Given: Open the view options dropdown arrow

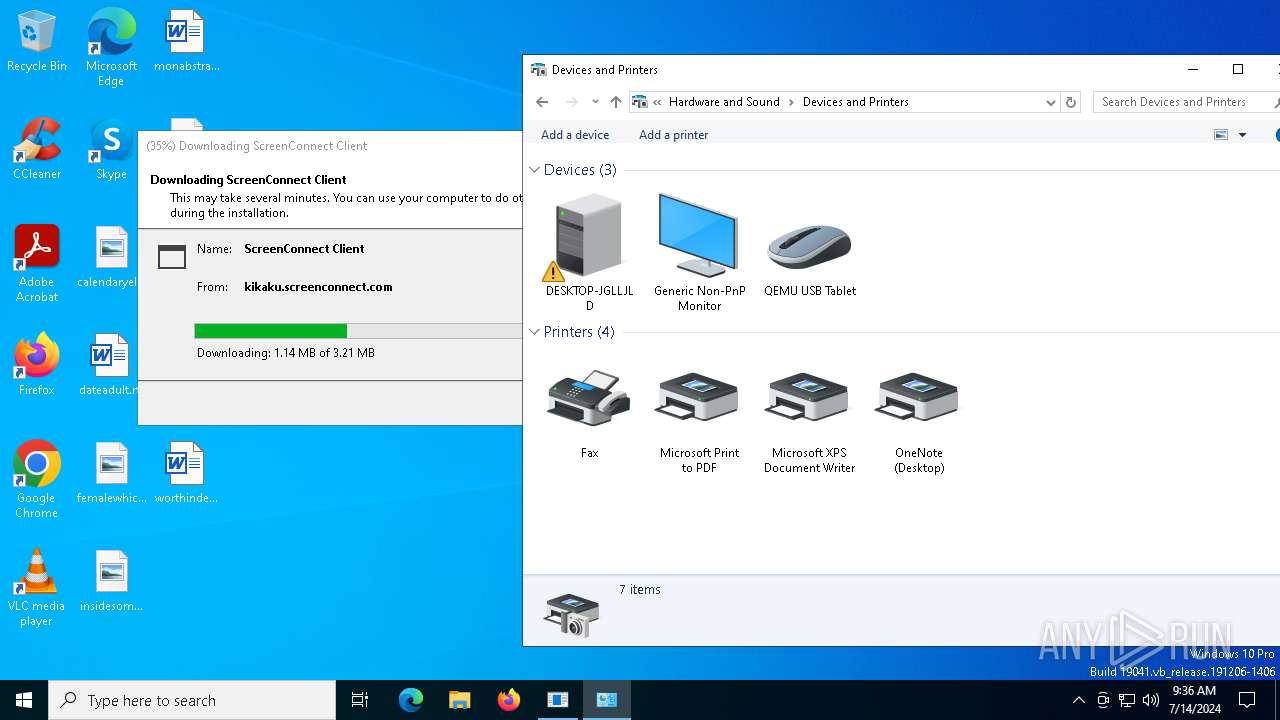Looking at the screenshot, I should point(1243,135).
